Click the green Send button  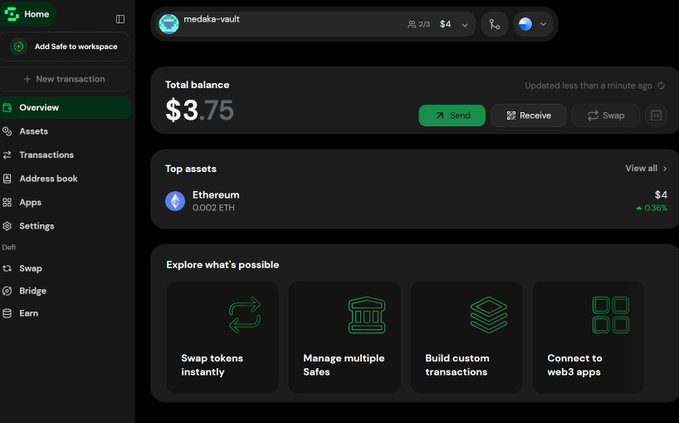click(452, 116)
